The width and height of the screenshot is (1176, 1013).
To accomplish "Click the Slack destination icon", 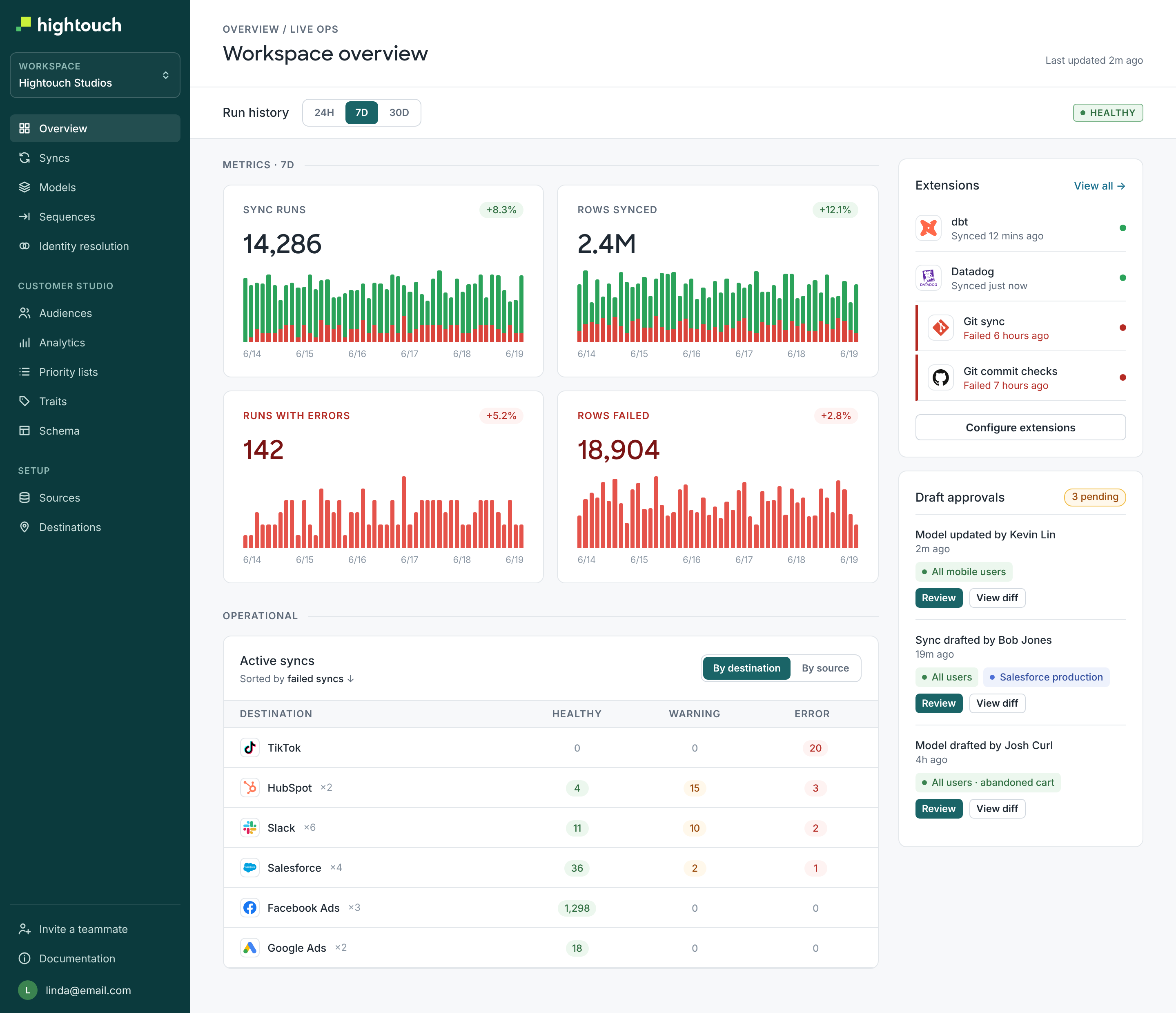I will click(250, 828).
